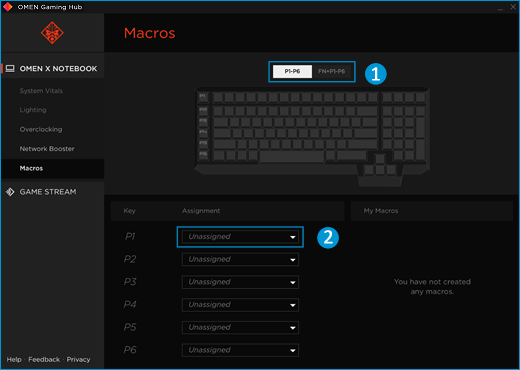Viewport: 520px width, 370px height.
Task: Select the P6 key on keyboard image
Action: (203, 155)
